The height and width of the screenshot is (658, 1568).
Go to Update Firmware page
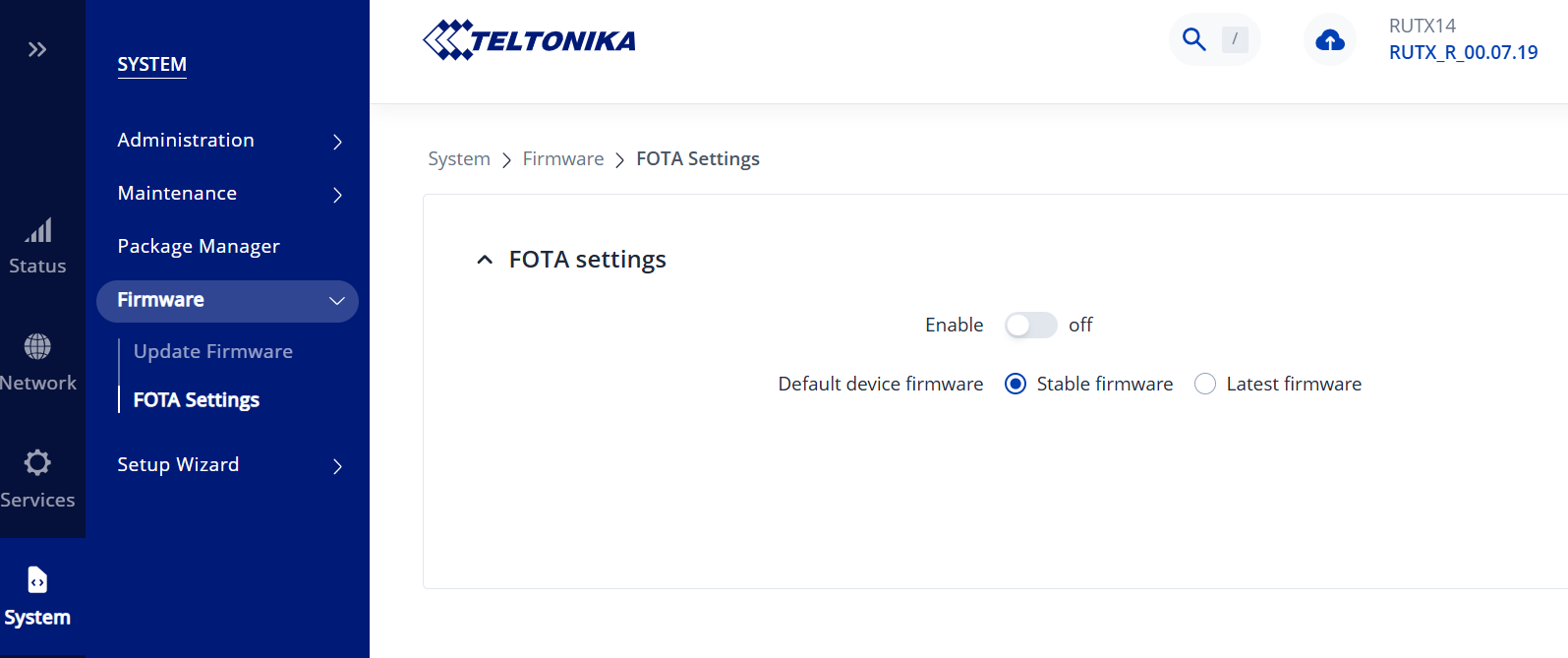coord(213,351)
